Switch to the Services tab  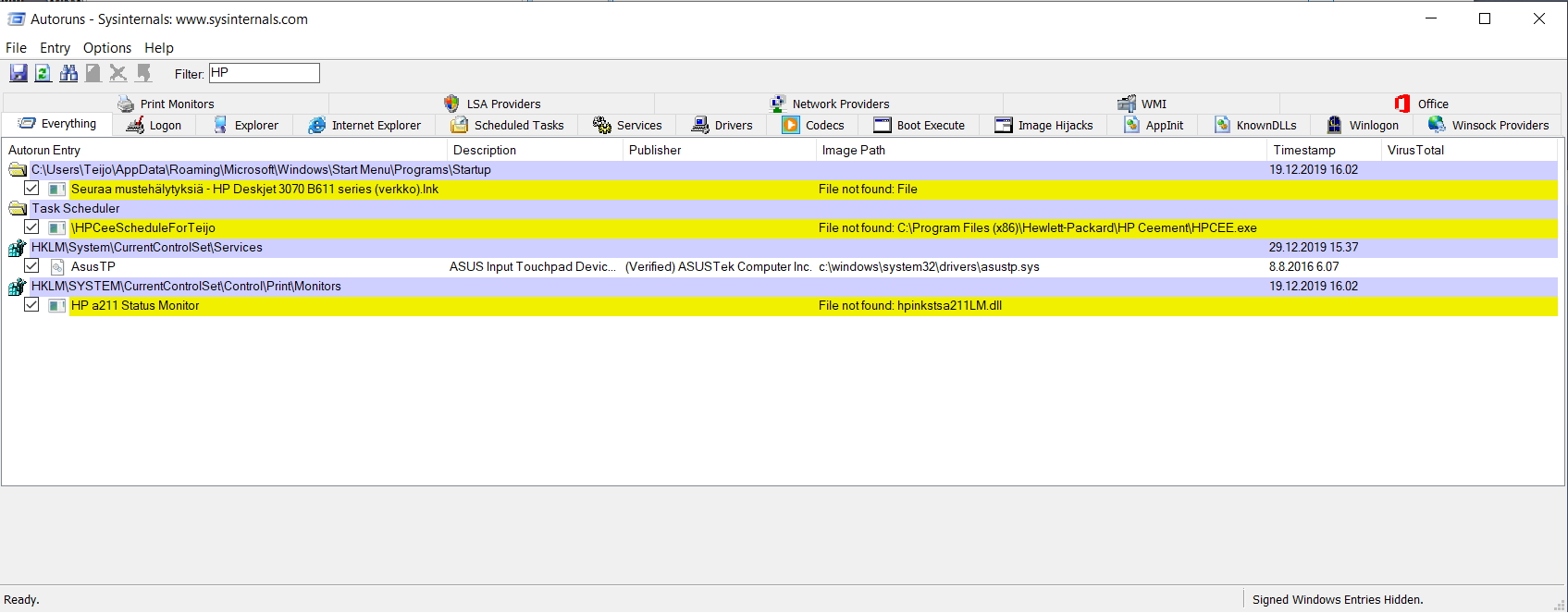click(627, 125)
